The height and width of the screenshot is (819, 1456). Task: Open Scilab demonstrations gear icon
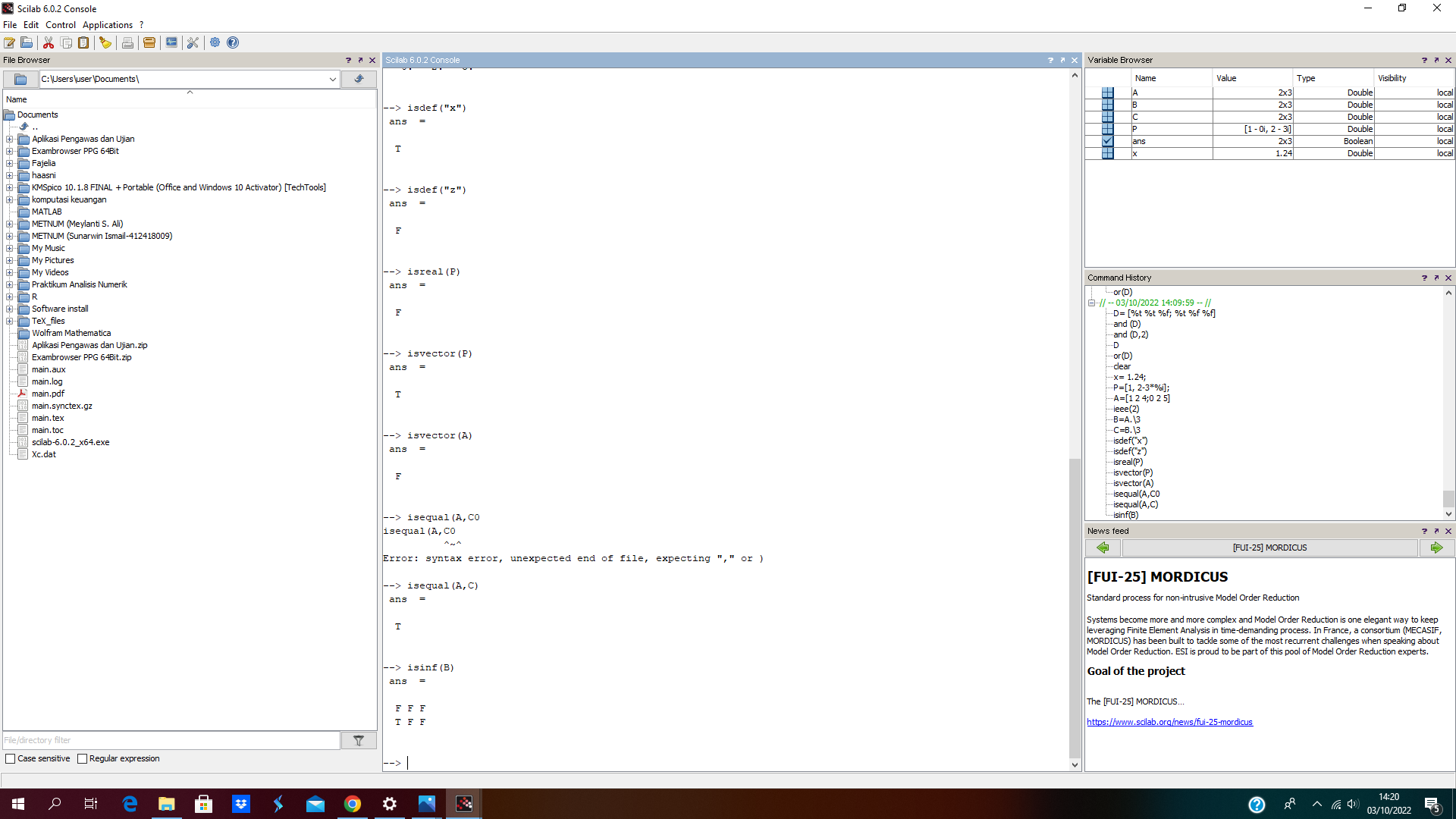point(215,42)
